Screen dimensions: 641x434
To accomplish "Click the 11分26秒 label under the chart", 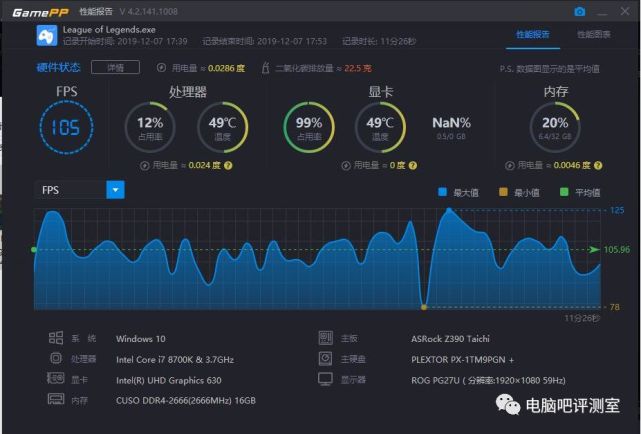I will 582,318.
